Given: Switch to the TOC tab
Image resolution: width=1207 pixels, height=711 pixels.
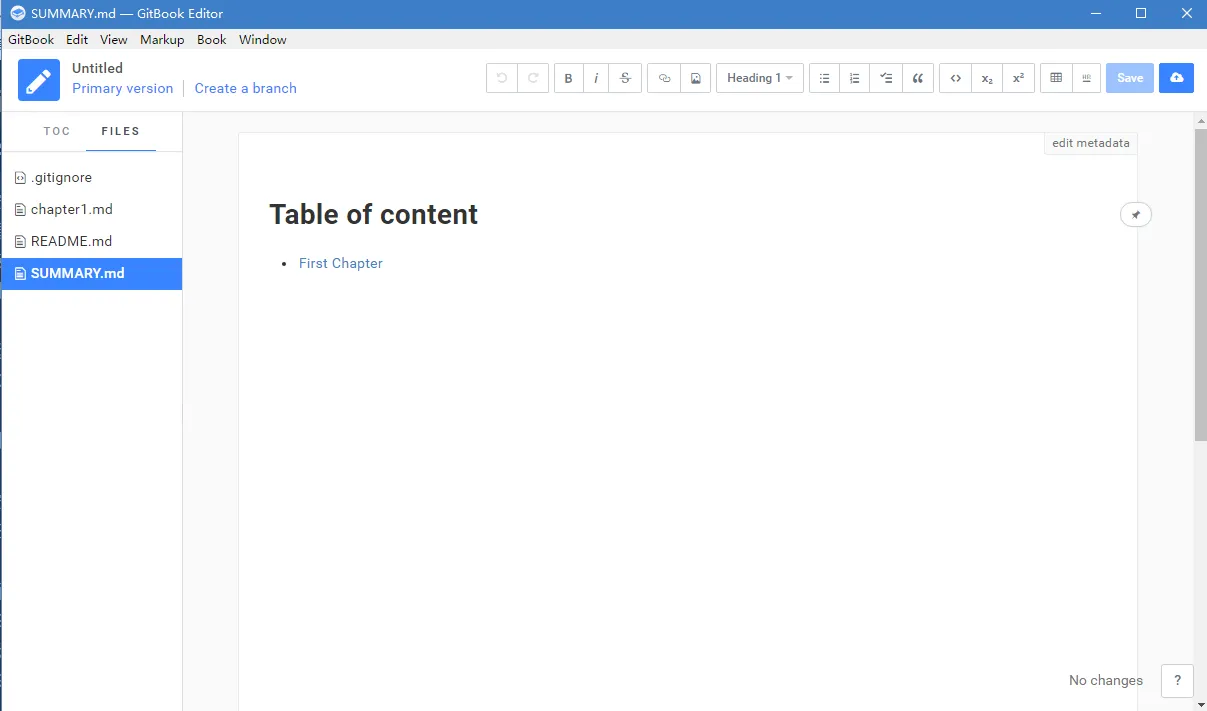Looking at the screenshot, I should [57, 131].
